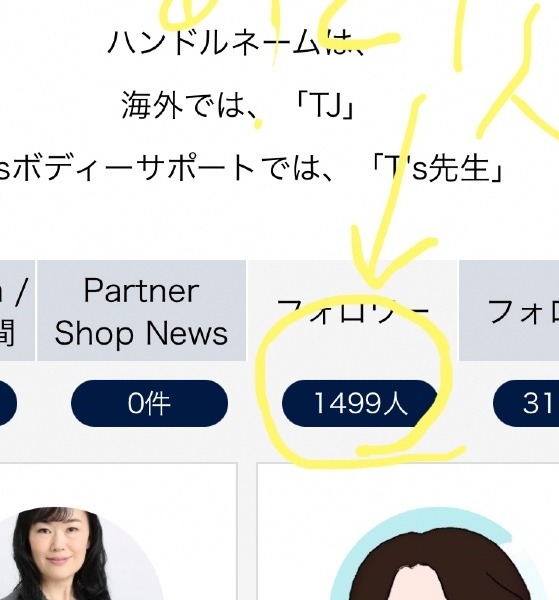
Task: Switch to the フォロー tab at right edge
Action: tap(509, 310)
